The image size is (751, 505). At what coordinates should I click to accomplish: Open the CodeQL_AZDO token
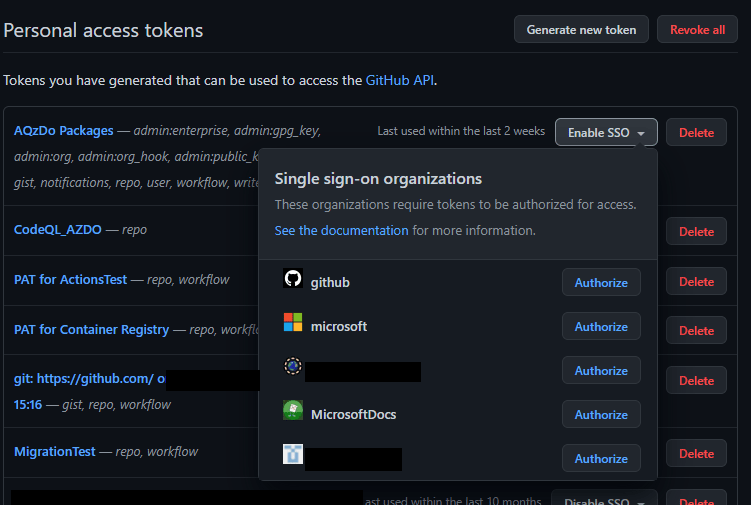click(x=57, y=230)
